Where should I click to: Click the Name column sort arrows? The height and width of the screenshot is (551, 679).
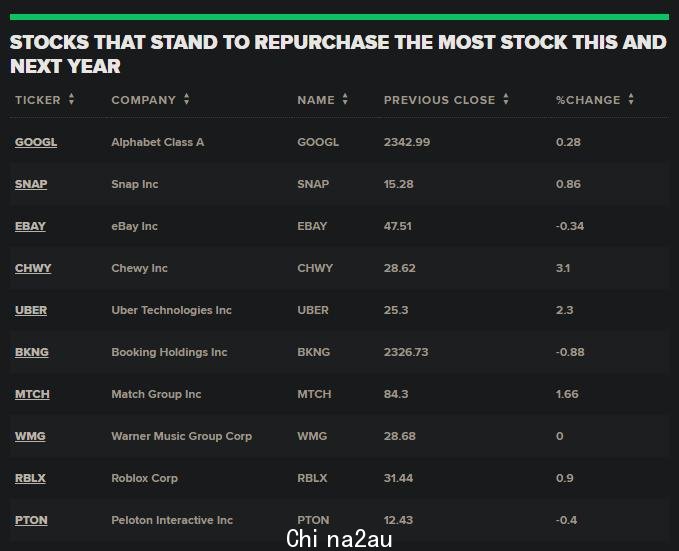pyautogui.click(x=345, y=99)
